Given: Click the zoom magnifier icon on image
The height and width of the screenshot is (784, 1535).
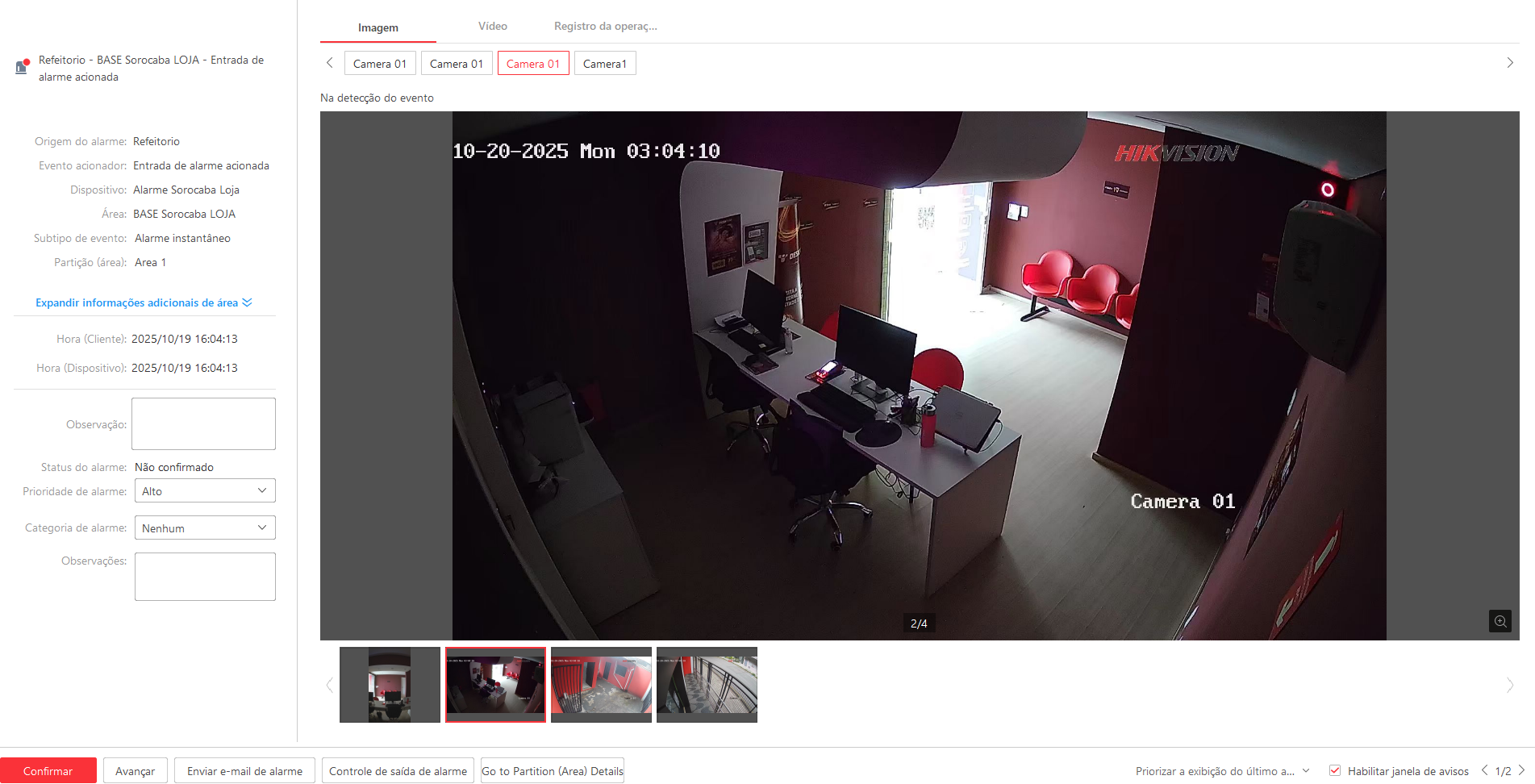Looking at the screenshot, I should (1500, 621).
